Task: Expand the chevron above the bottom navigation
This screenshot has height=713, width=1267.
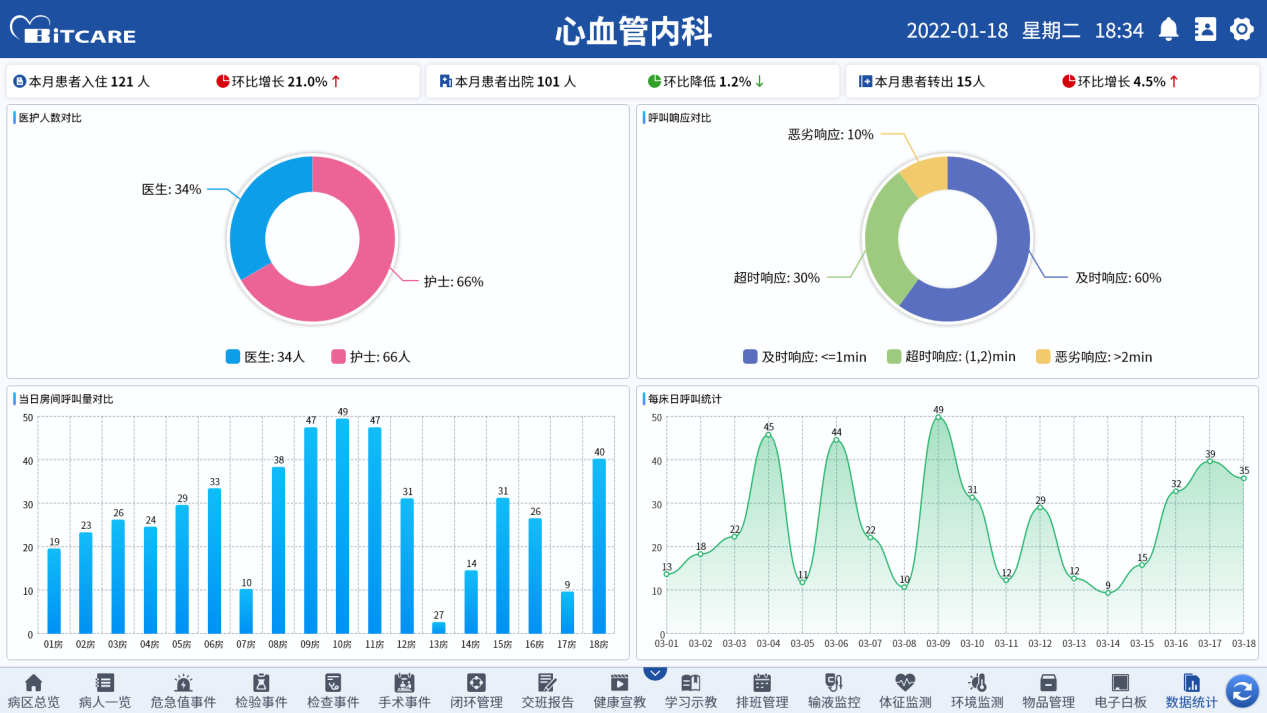Action: (x=655, y=673)
